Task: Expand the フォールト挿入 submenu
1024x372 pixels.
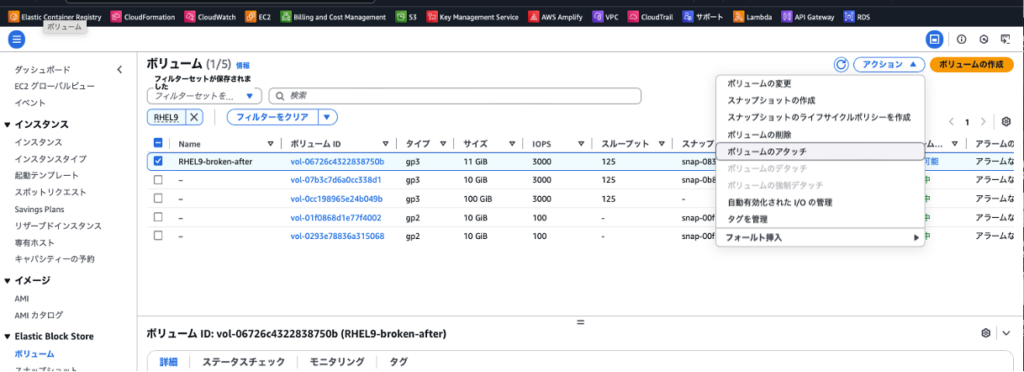Action: (820, 238)
